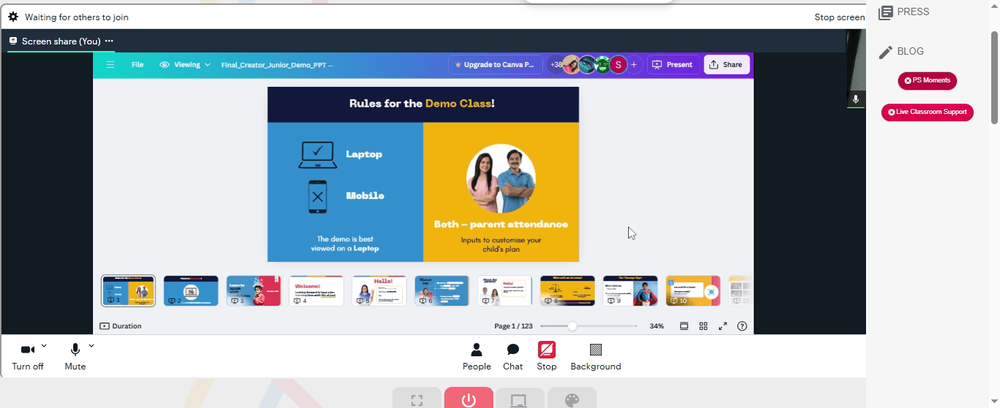The height and width of the screenshot is (408, 1000).
Task: Click the Canva fullscreen arrows icon
Action: point(723,326)
